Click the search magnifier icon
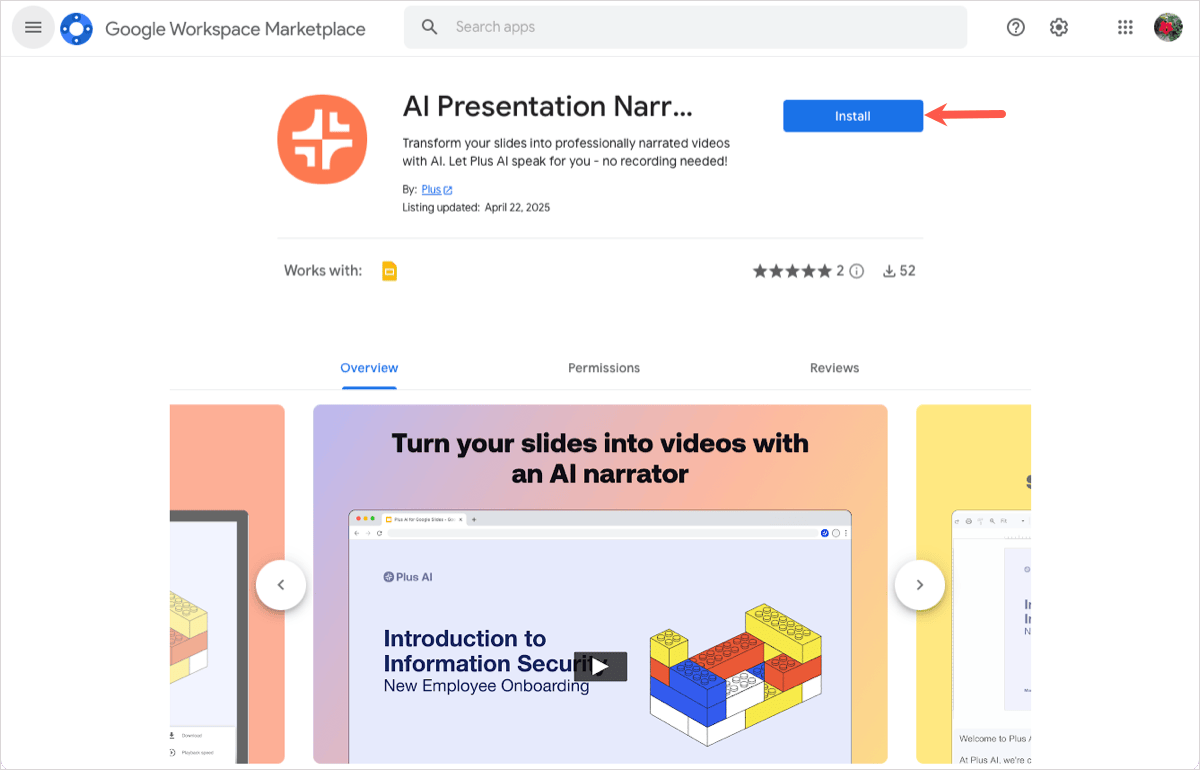Image resolution: width=1200 pixels, height=770 pixels. click(x=430, y=27)
